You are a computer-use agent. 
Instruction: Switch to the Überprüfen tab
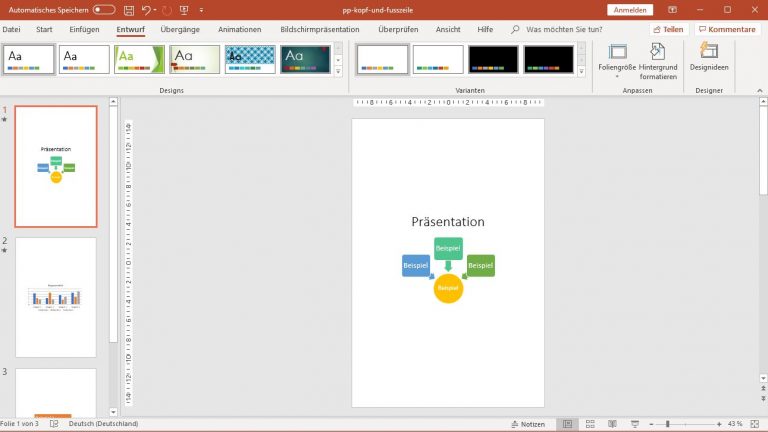tap(398, 29)
